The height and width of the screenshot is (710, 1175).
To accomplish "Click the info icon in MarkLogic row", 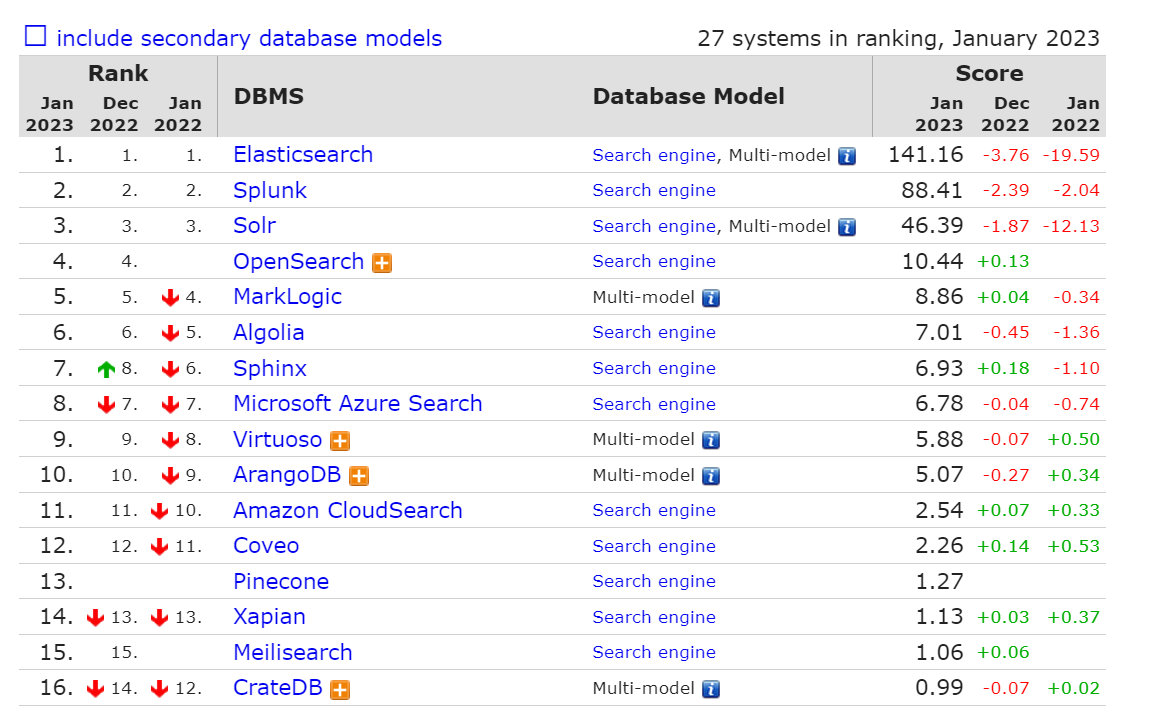I will pos(710,298).
